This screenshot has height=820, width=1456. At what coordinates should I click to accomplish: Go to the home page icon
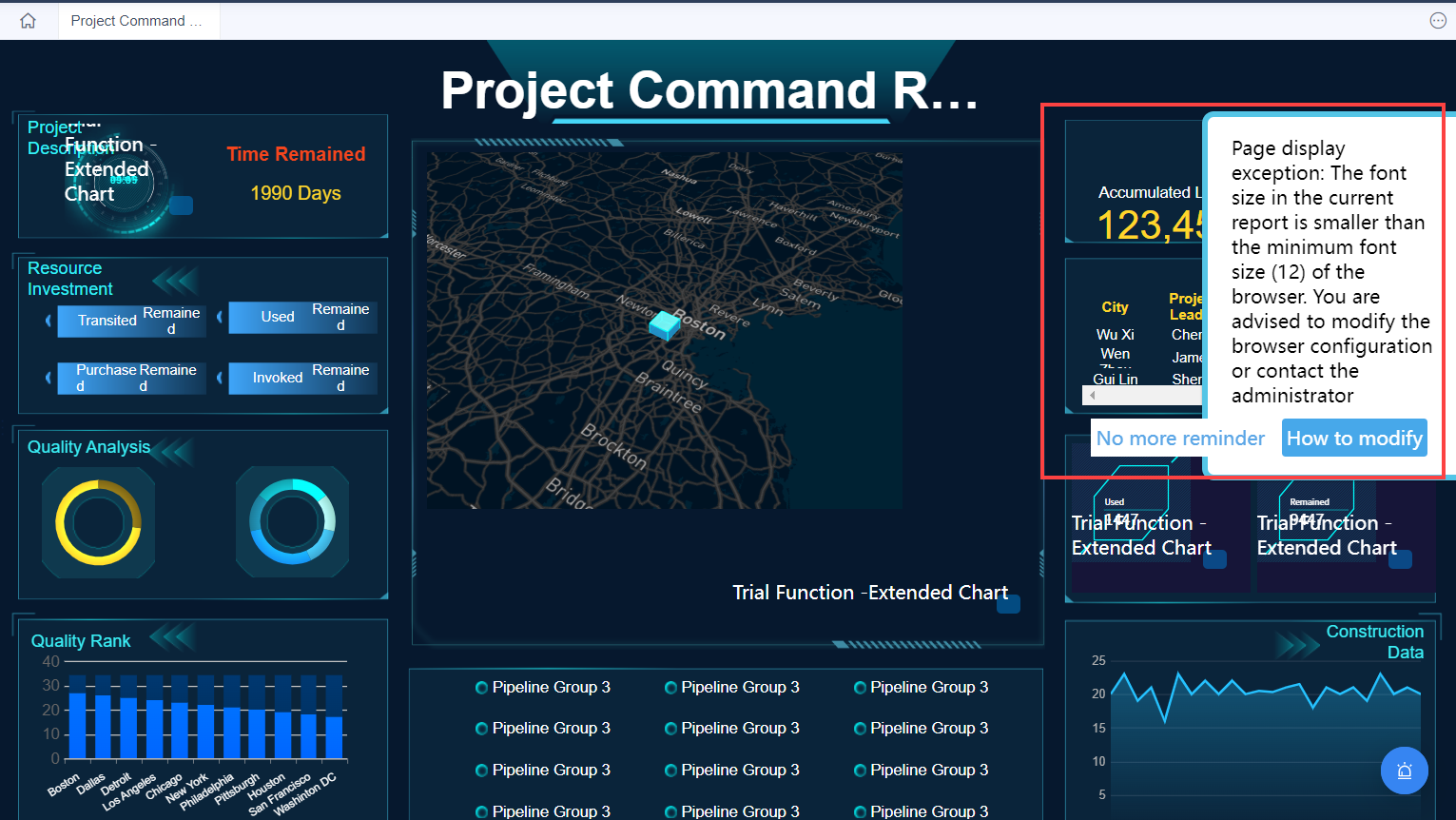[29, 21]
